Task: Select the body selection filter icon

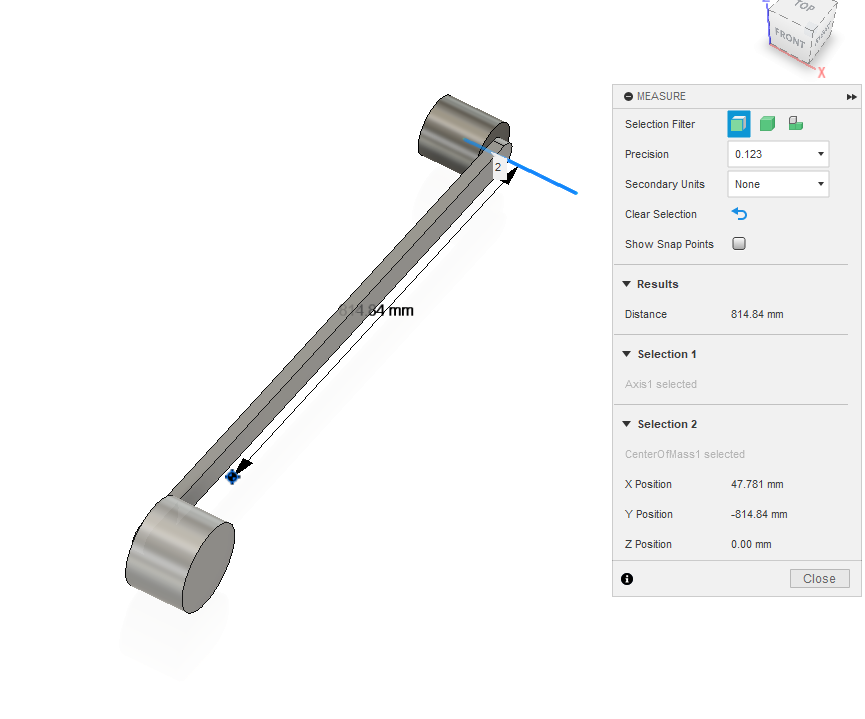Action: click(767, 124)
